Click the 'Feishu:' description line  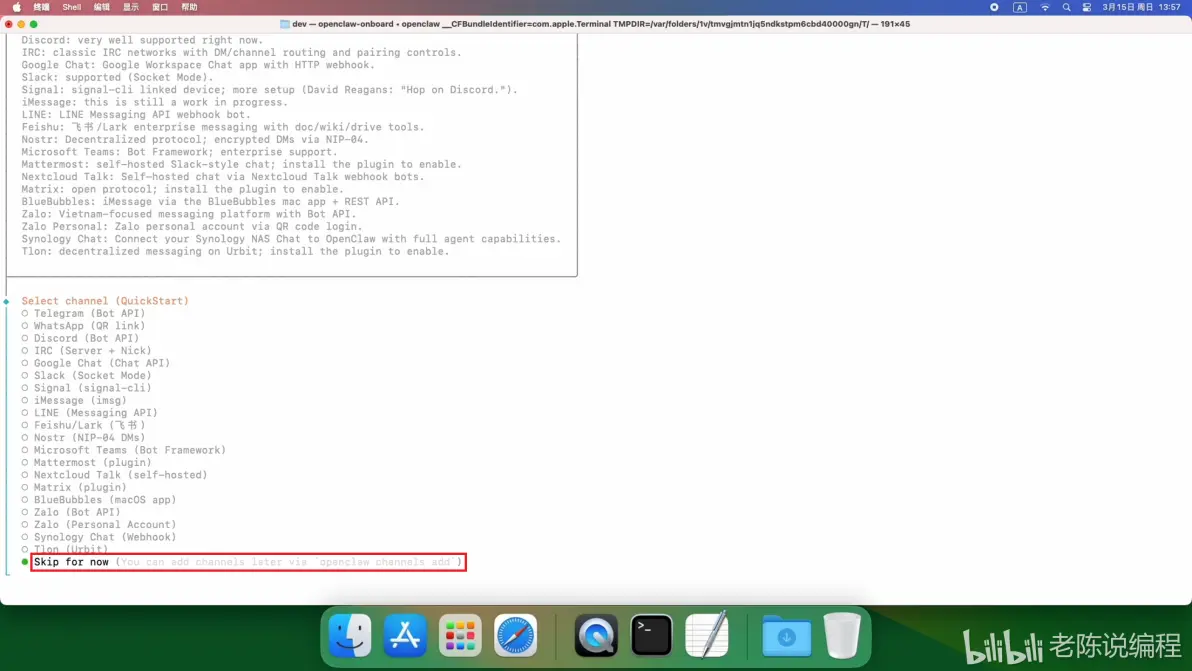point(223,127)
